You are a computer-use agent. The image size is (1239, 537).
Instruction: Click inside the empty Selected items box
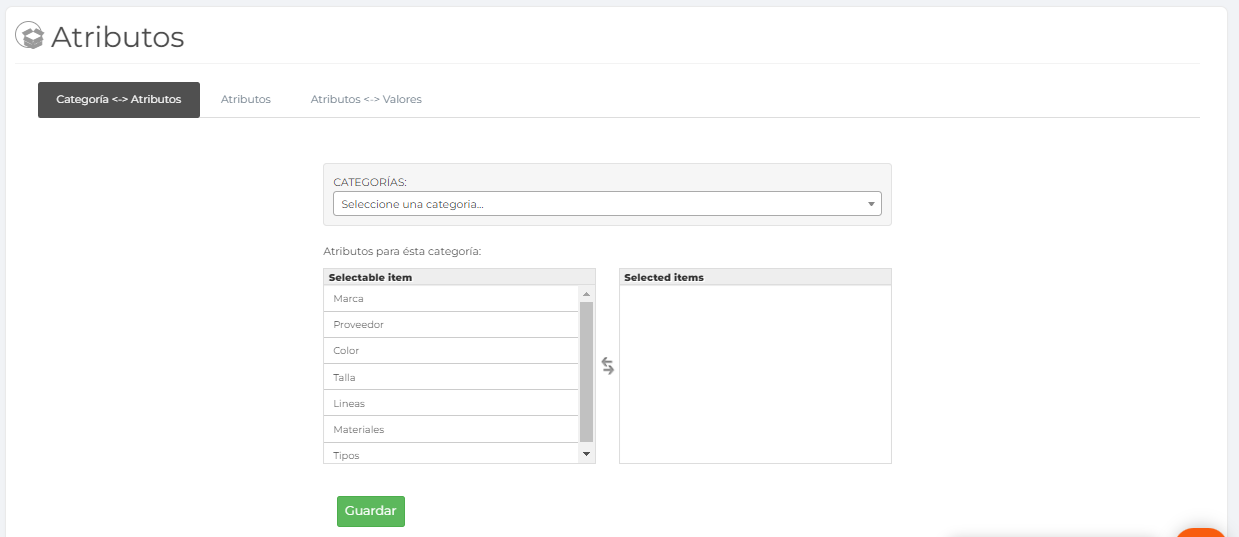point(755,375)
